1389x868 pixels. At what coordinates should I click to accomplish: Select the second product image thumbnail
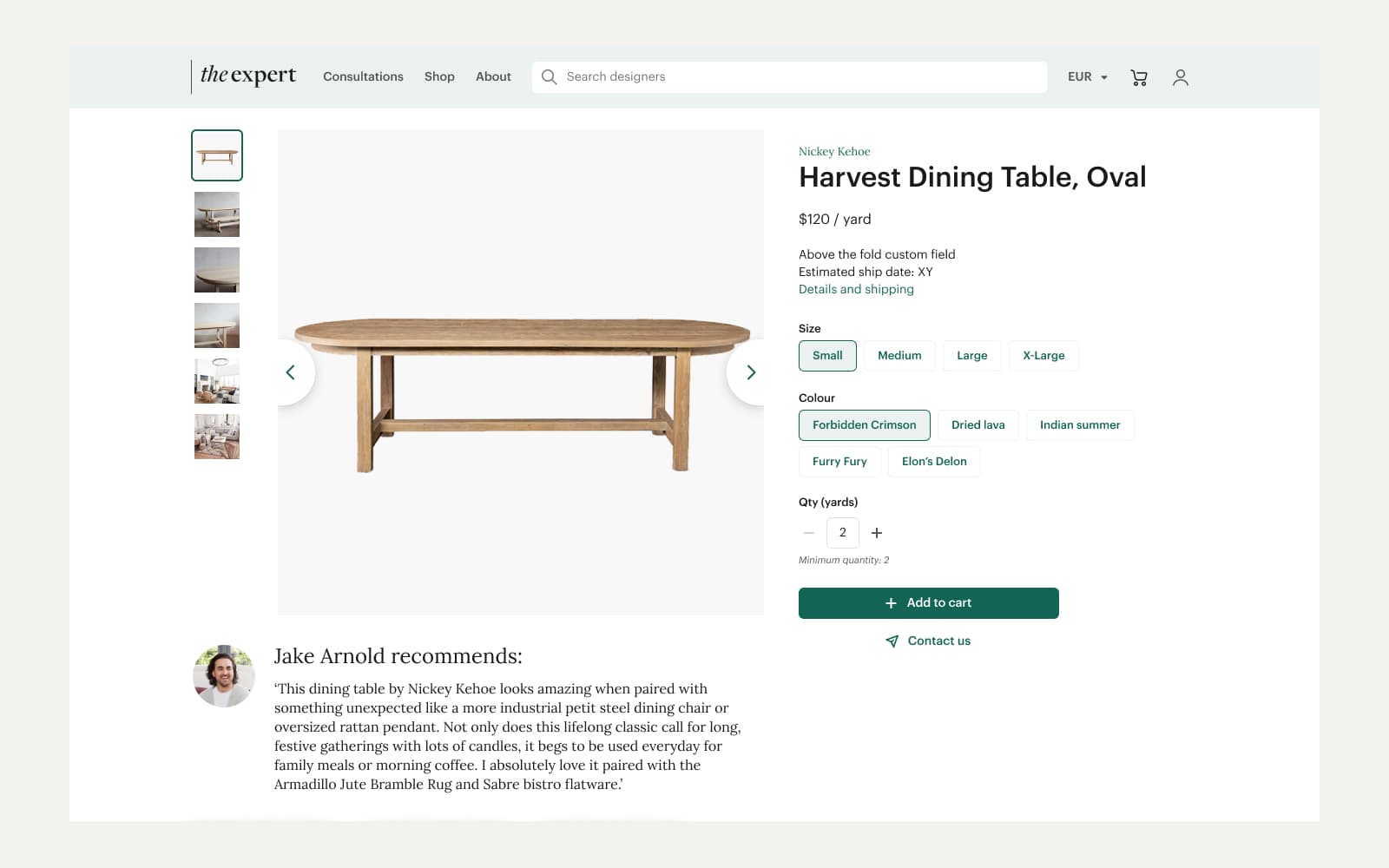coord(216,214)
